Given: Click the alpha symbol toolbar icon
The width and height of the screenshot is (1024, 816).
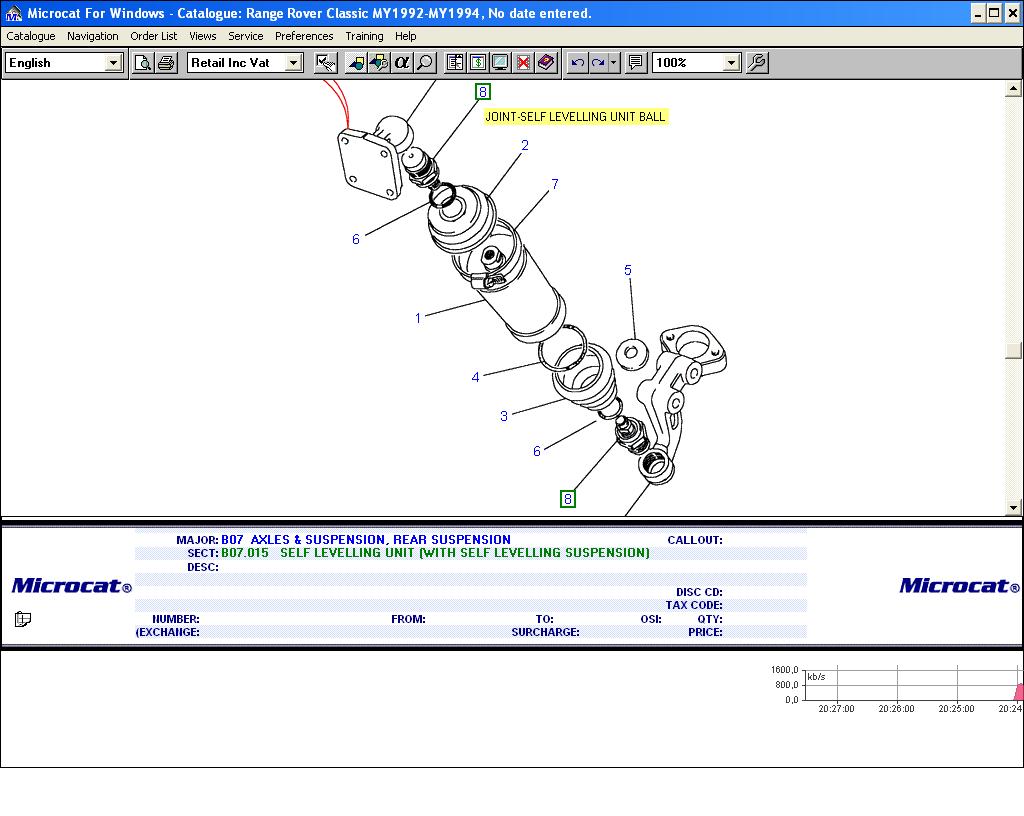Looking at the screenshot, I should pyautogui.click(x=402, y=63).
